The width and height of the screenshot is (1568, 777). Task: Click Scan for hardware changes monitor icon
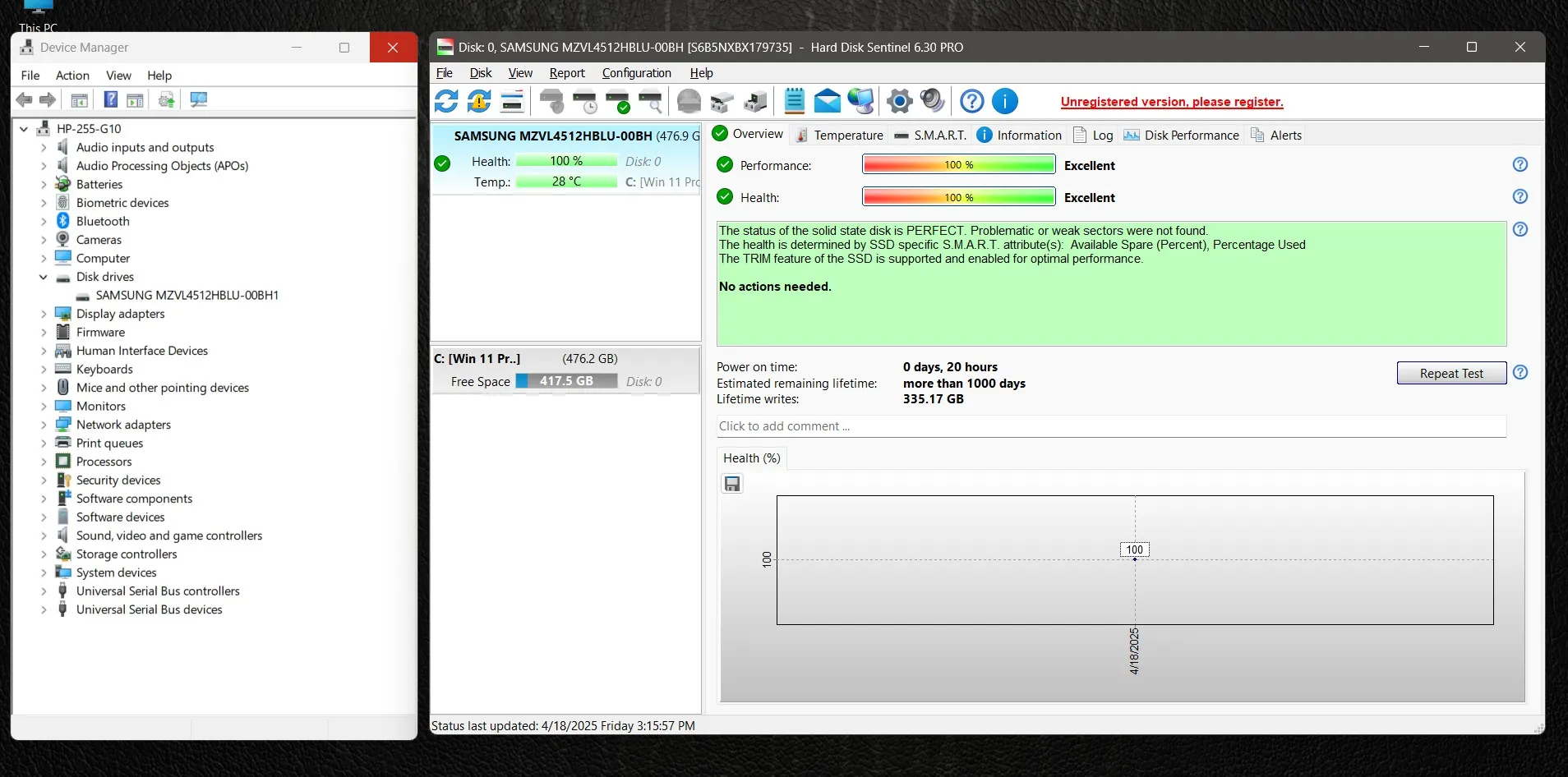click(198, 99)
